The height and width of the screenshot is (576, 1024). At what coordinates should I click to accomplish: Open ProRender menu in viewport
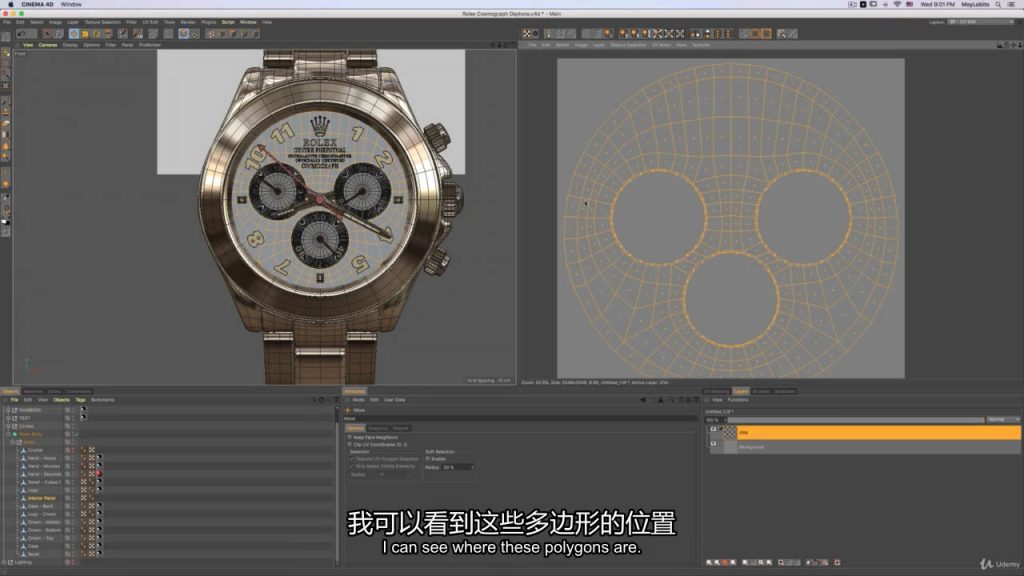150,45
